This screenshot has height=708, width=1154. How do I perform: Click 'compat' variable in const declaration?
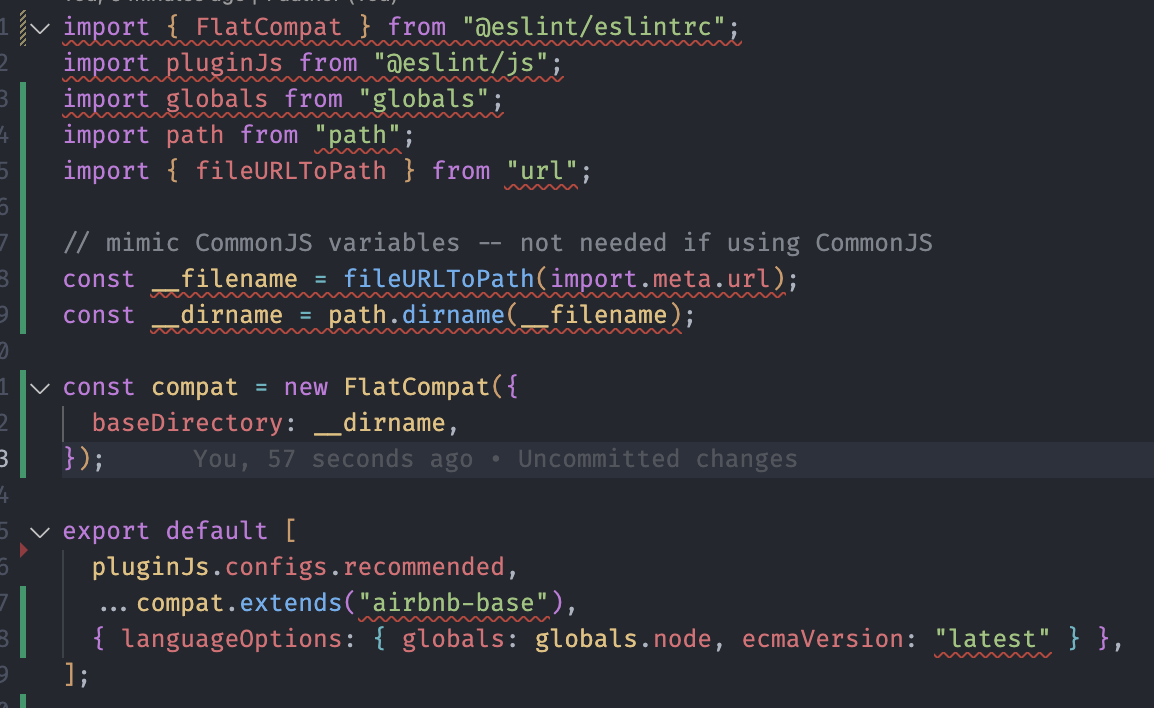click(194, 387)
